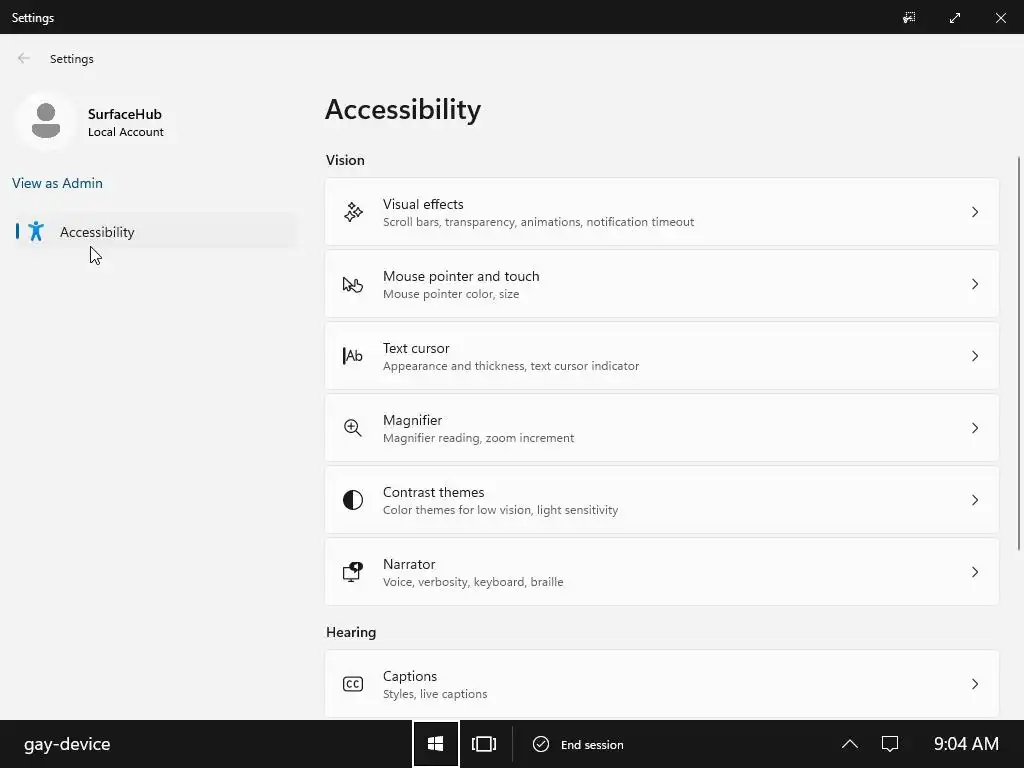The width and height of the screenshot is (1024, 768).
Task: Open the Windows Start button
Action: click(x=436, y=744)
